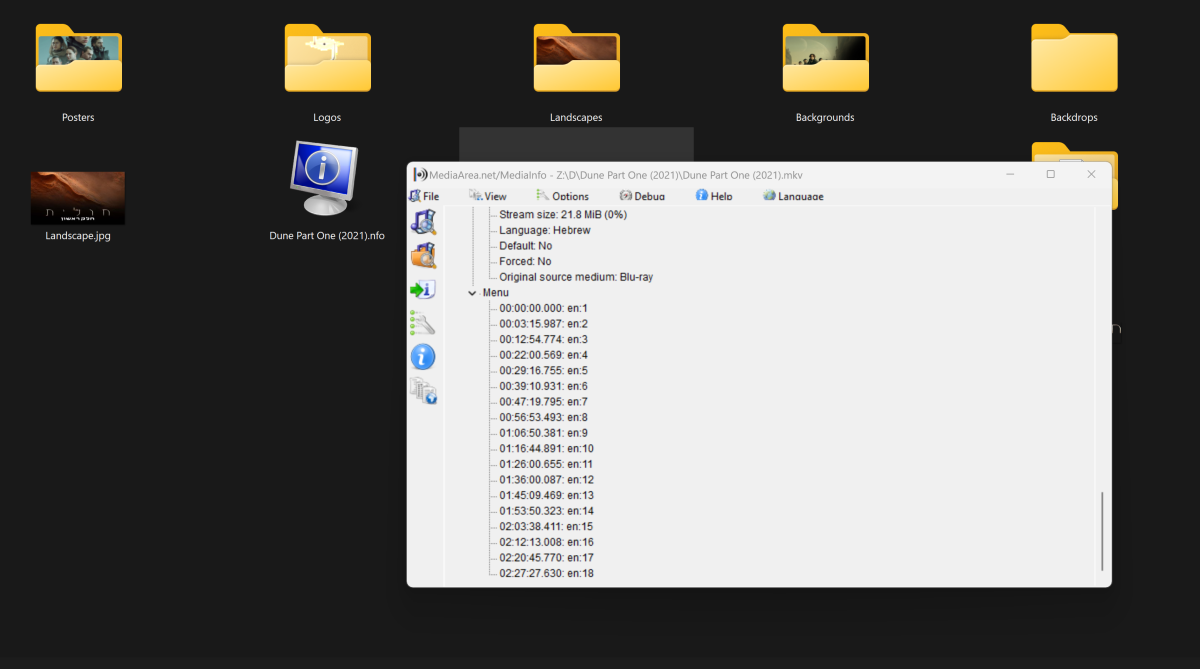Open the Options menu
Image resolution: width=1200 pixels, height=669 pixels.
point(563,196)
